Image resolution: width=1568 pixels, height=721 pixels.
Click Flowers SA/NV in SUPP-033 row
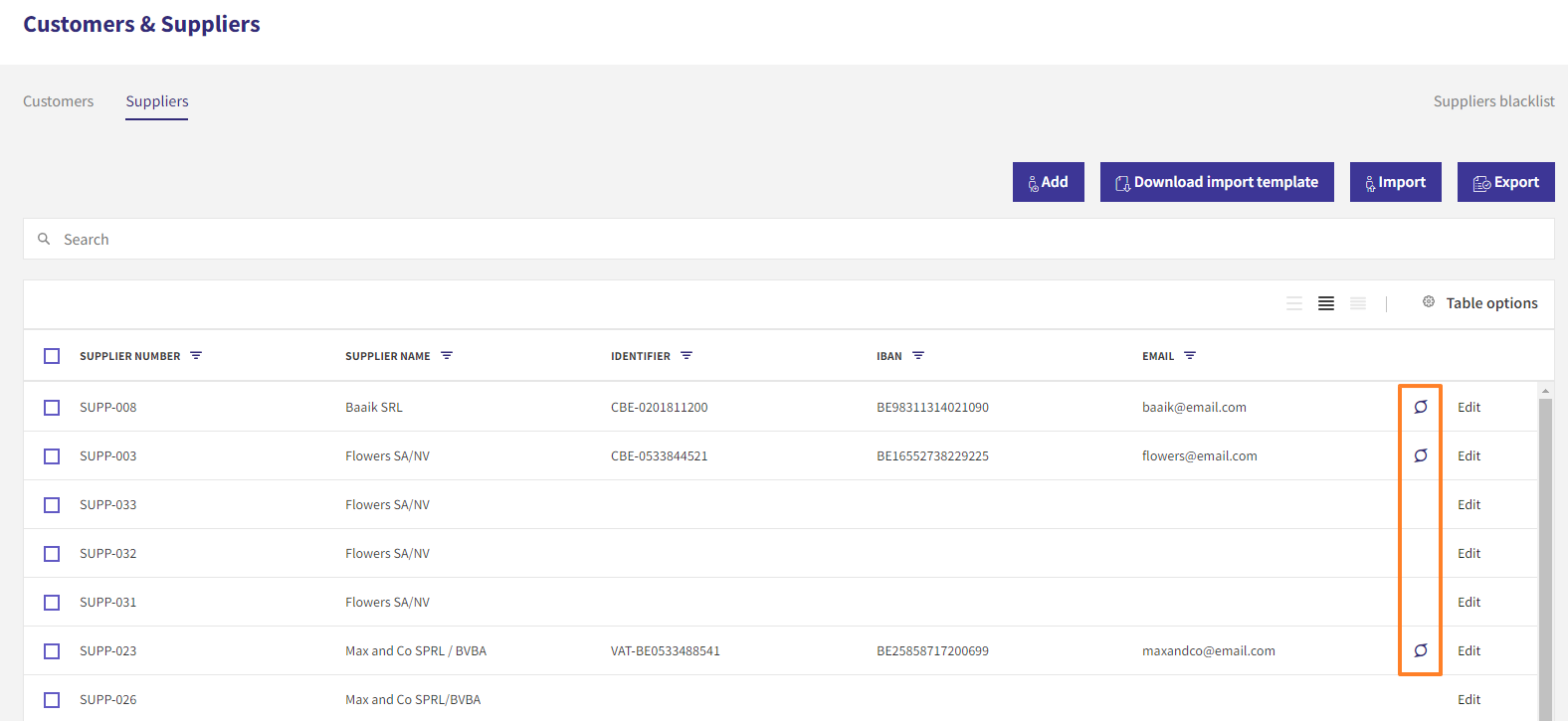point(387,504)
